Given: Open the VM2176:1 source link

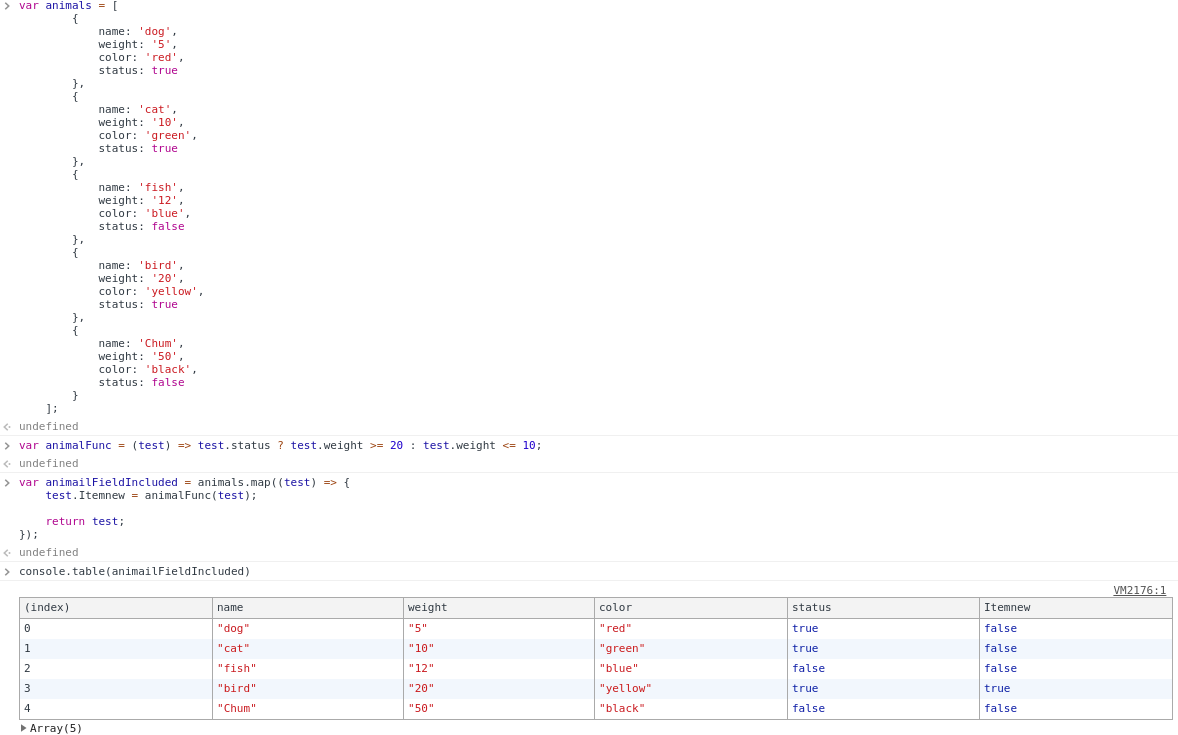Looking at the screenshot, I should 1139,590.
